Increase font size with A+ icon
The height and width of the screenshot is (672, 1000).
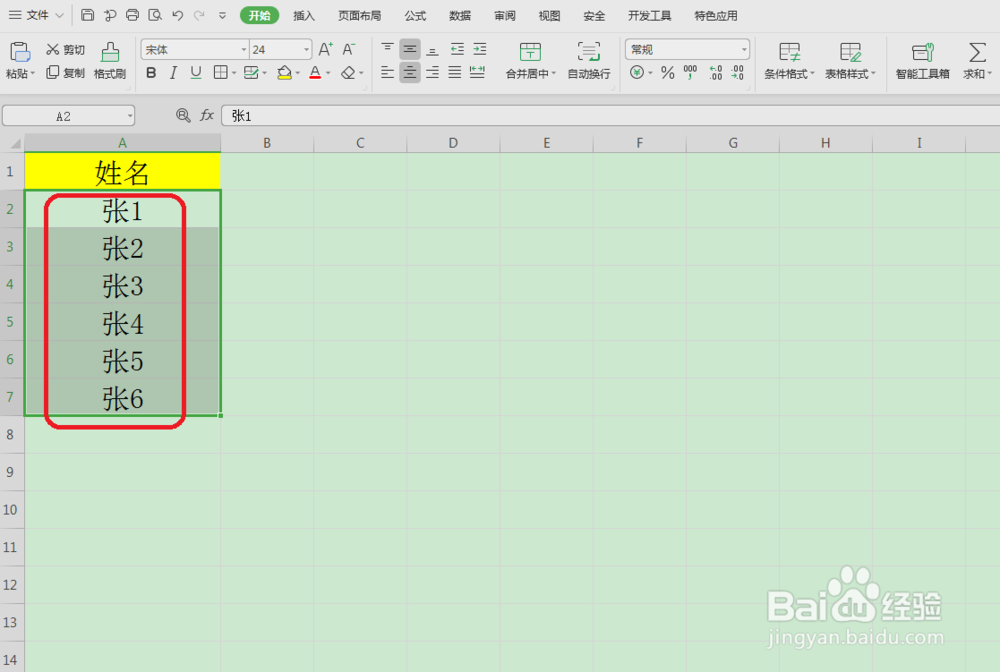pyautogui.click(x=325, y=49)
